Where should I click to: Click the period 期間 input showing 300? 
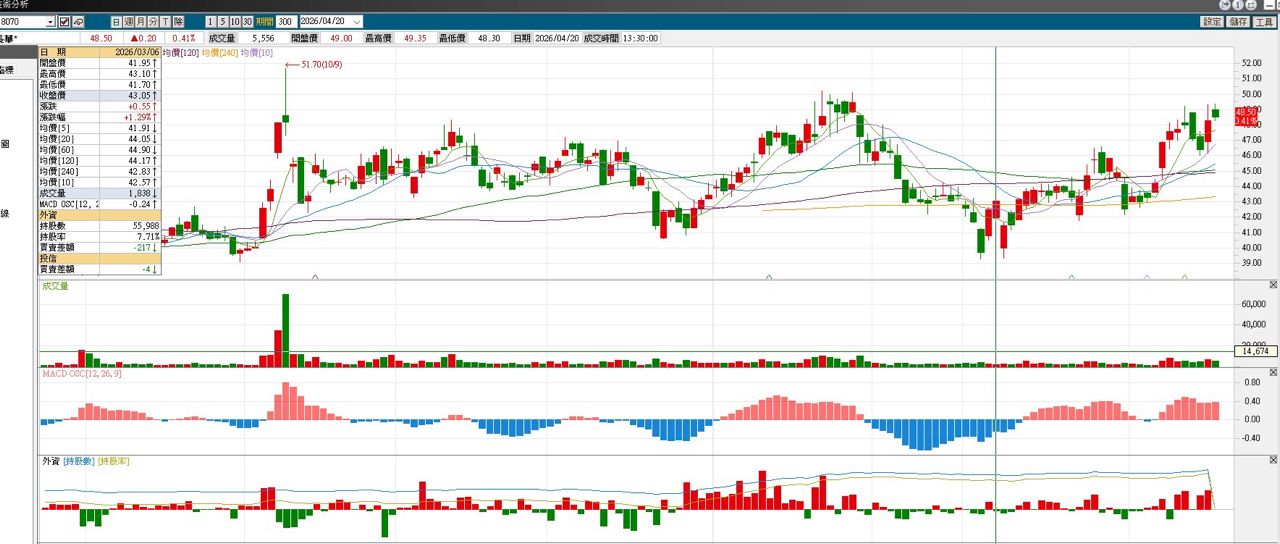pos(285,21)
